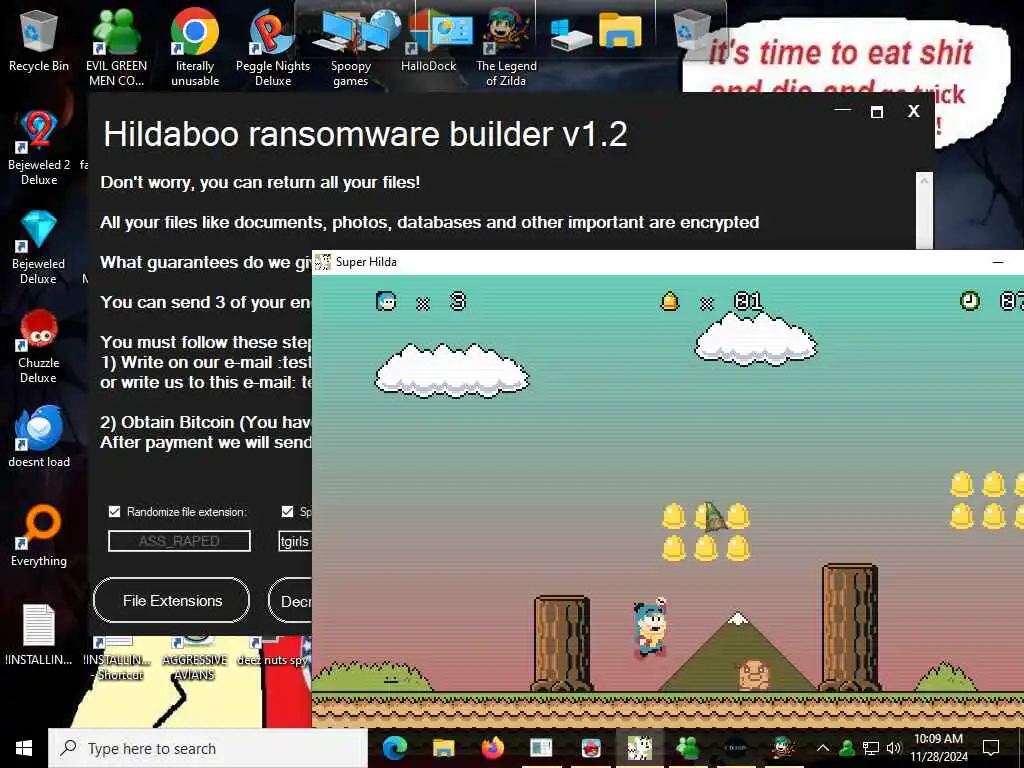Click the Hilda character in the game
This screenshot has width=1024, height=768.
650,628
